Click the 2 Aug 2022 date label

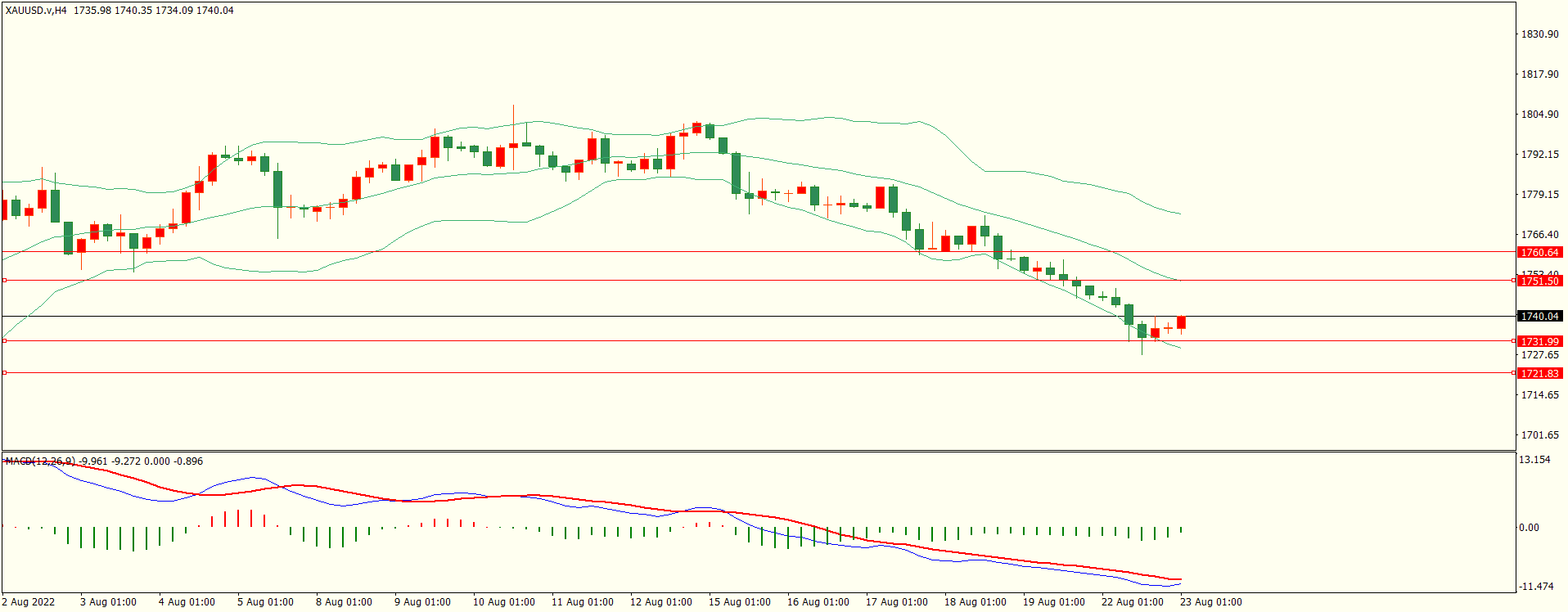pos(29,602)
